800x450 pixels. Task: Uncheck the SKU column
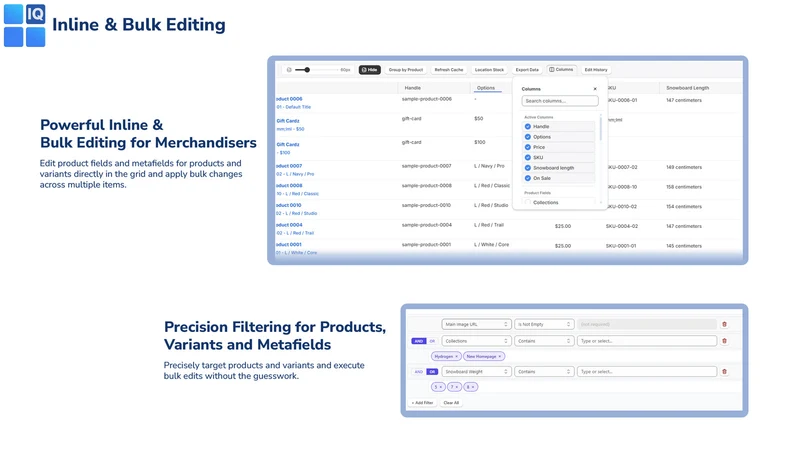pos(528,157)
